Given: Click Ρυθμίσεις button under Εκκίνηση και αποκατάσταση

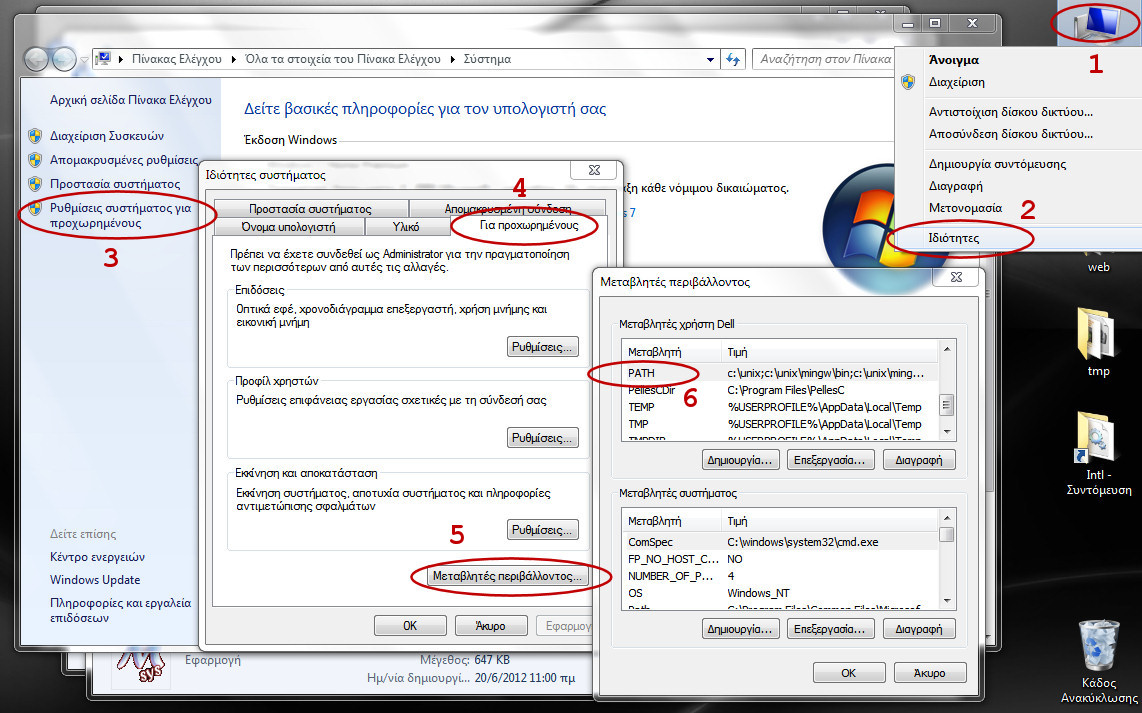Looking at the screenshot, I should (543, 529).
